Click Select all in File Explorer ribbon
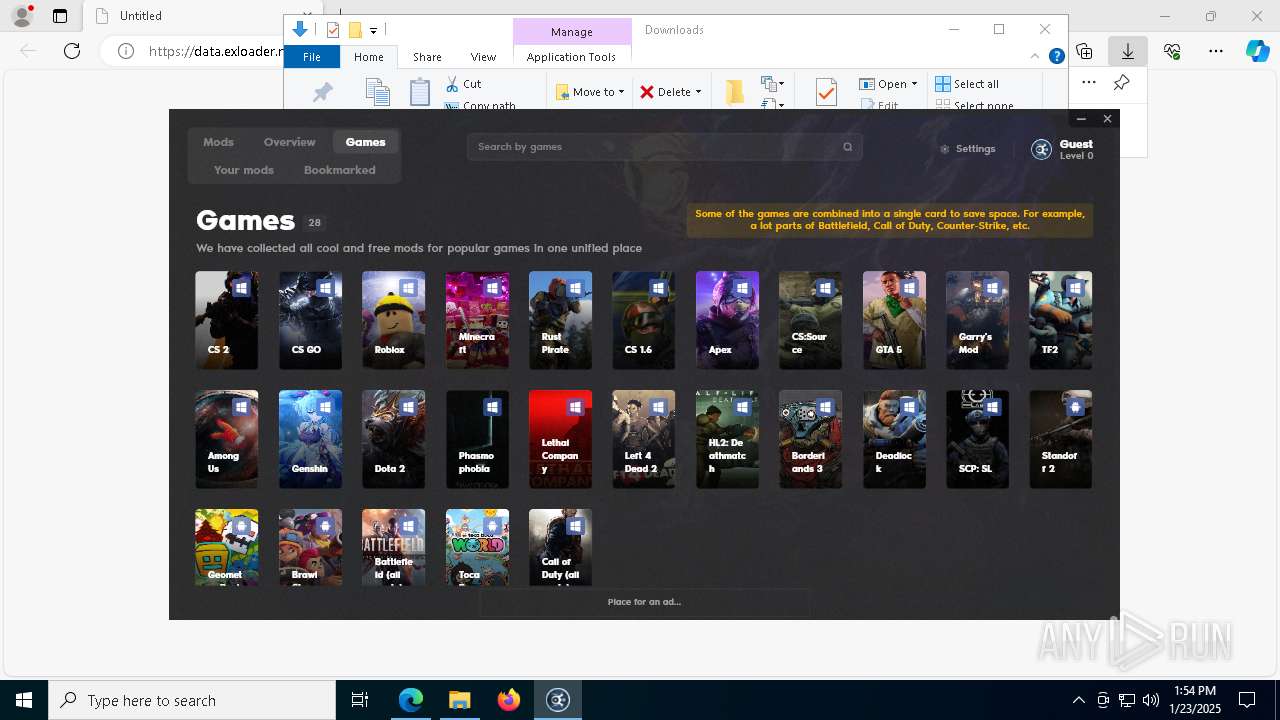The height and width of the screenshot is (720, 1280). coord(967,84)
